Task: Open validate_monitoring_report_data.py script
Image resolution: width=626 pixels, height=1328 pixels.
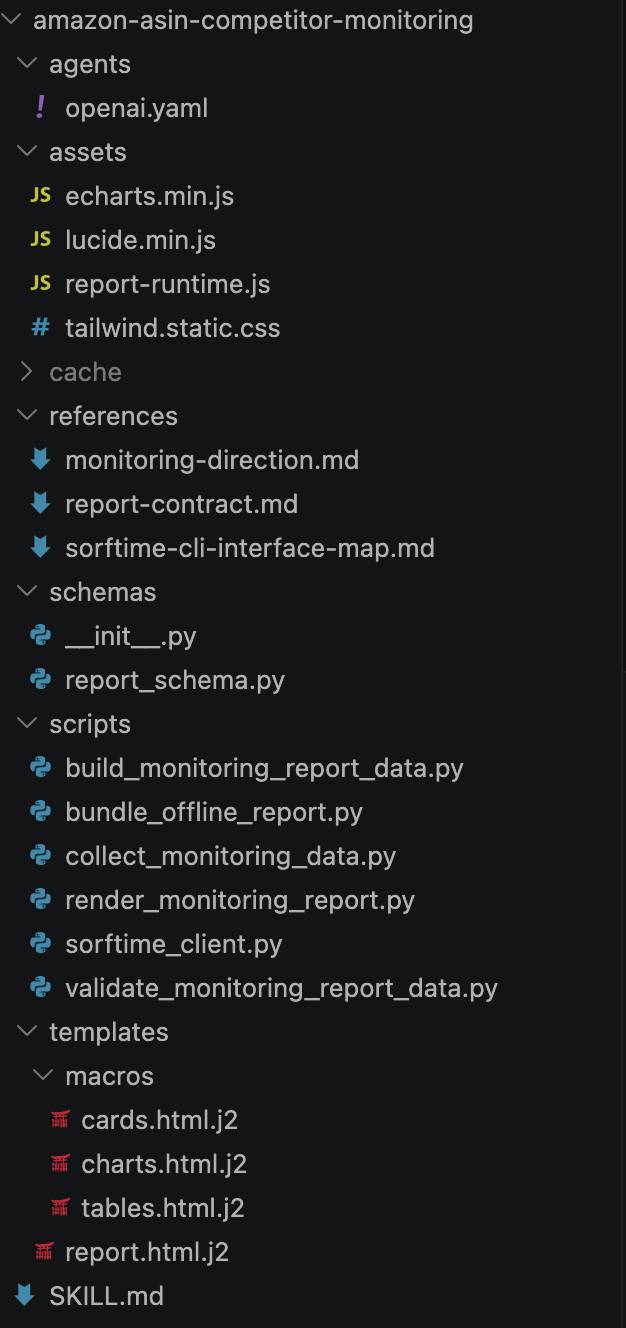Action: coord(282,988)
